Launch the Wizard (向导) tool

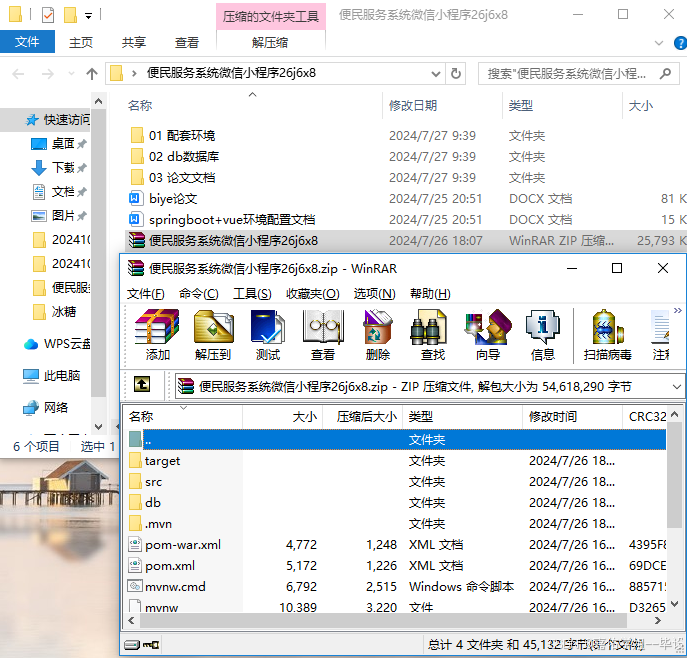[488, 335]
